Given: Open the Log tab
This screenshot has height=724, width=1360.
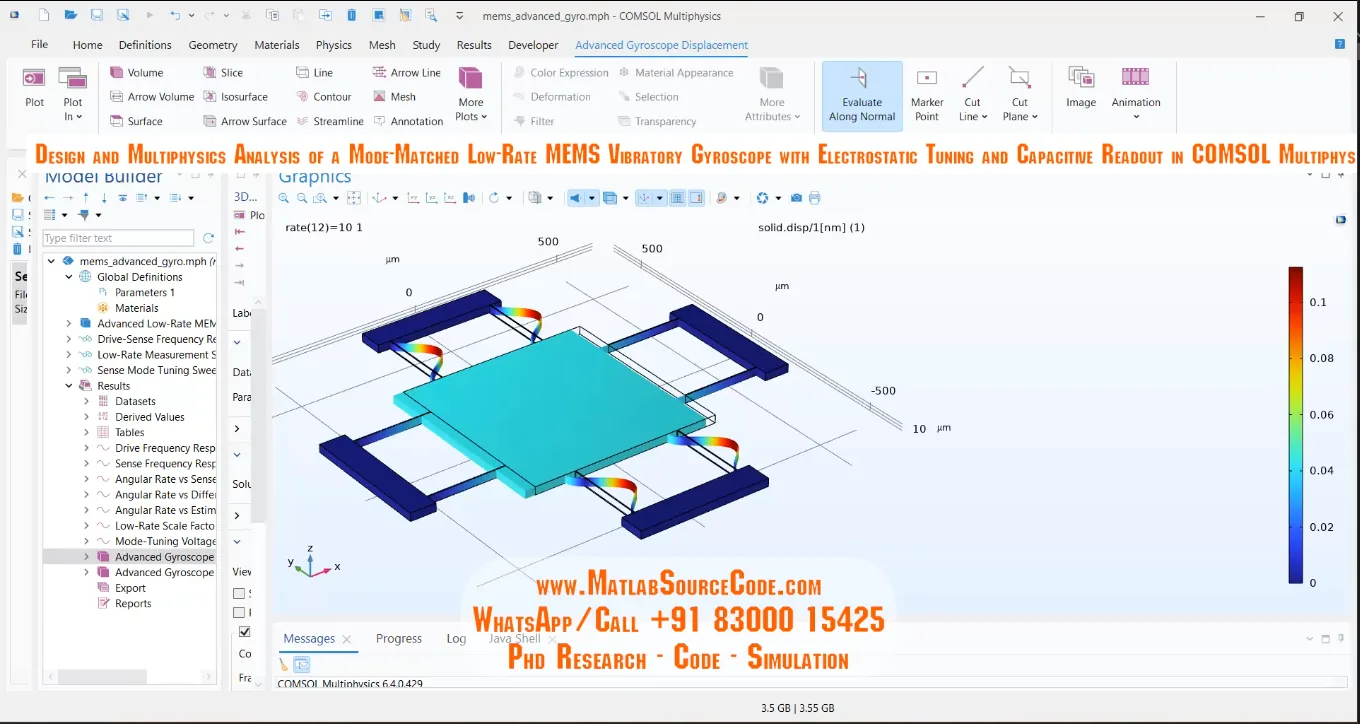Looking at the screenshot, I should 456,638.
